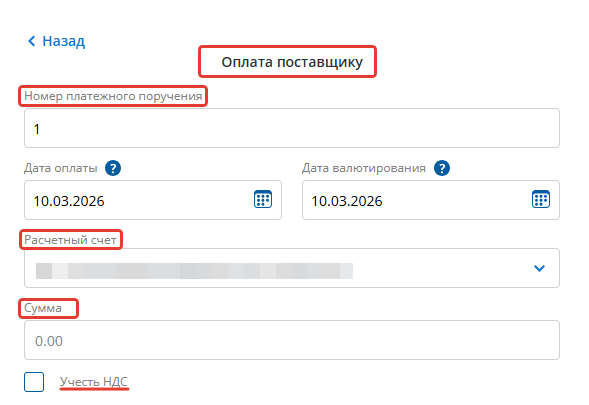This screenshot has width=589, height=405.
Task: Click the Номер платежного поручения label
Action: 113,96
